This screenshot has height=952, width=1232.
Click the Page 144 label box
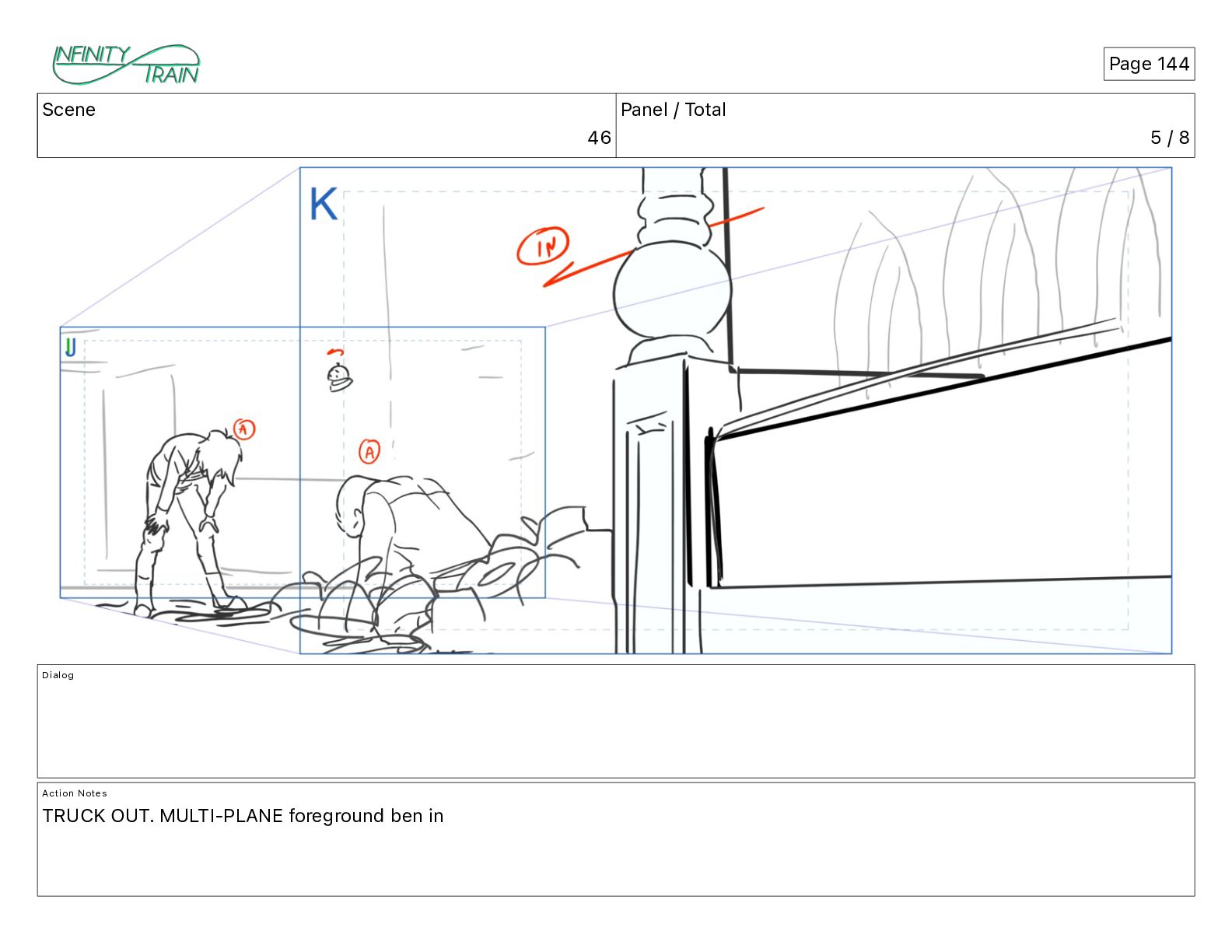point(1149,64)
